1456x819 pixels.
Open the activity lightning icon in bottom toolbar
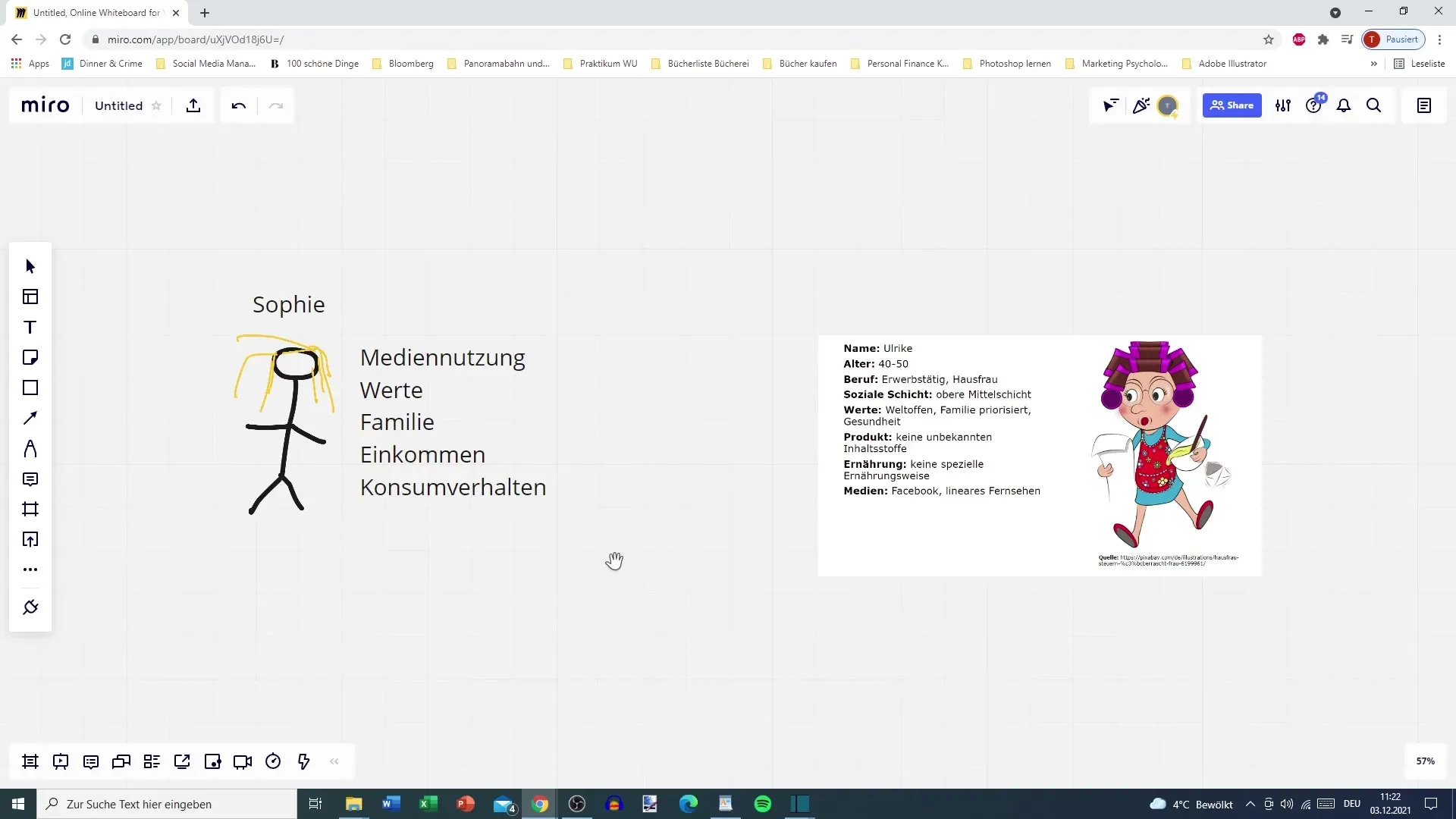click(x=303, y=761)
